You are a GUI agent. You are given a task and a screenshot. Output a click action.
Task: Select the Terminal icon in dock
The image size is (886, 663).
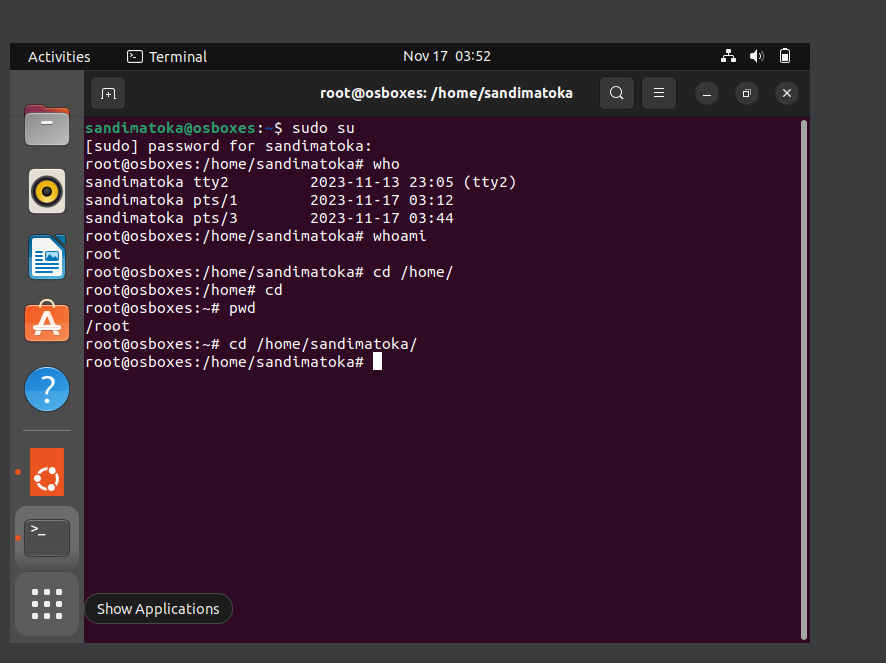click(x=47, y=538)
